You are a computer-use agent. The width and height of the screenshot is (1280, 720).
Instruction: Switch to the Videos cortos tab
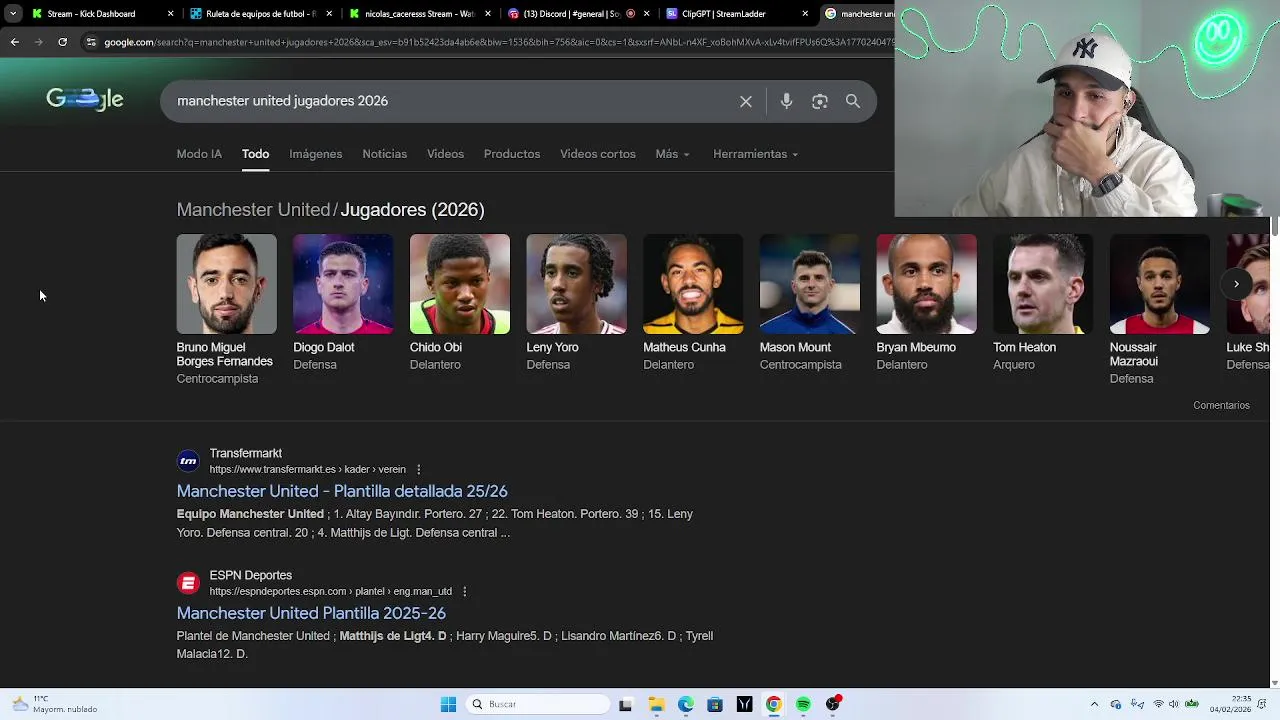(x=598, y=154)
